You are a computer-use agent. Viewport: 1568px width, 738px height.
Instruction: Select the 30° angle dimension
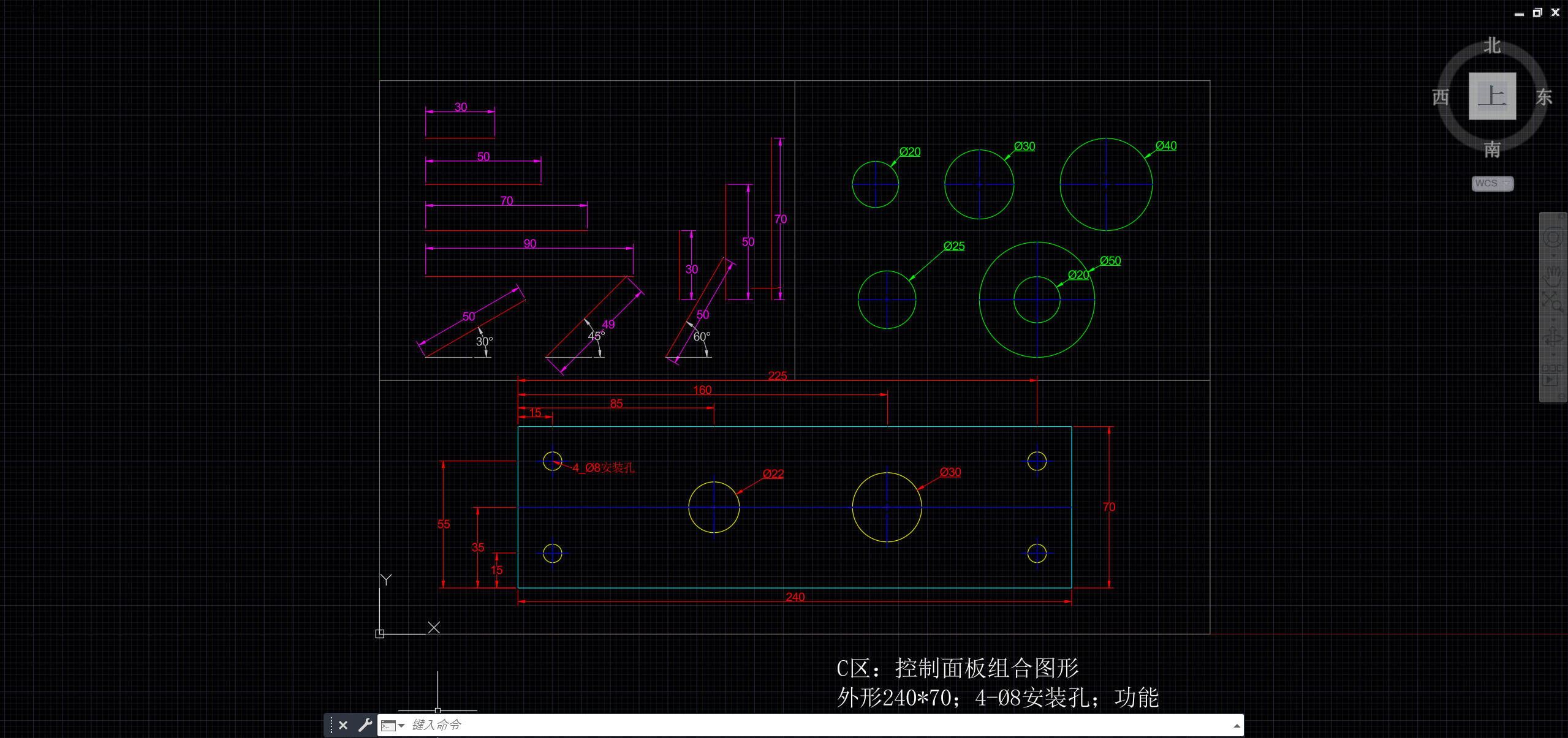click(485, 342)
